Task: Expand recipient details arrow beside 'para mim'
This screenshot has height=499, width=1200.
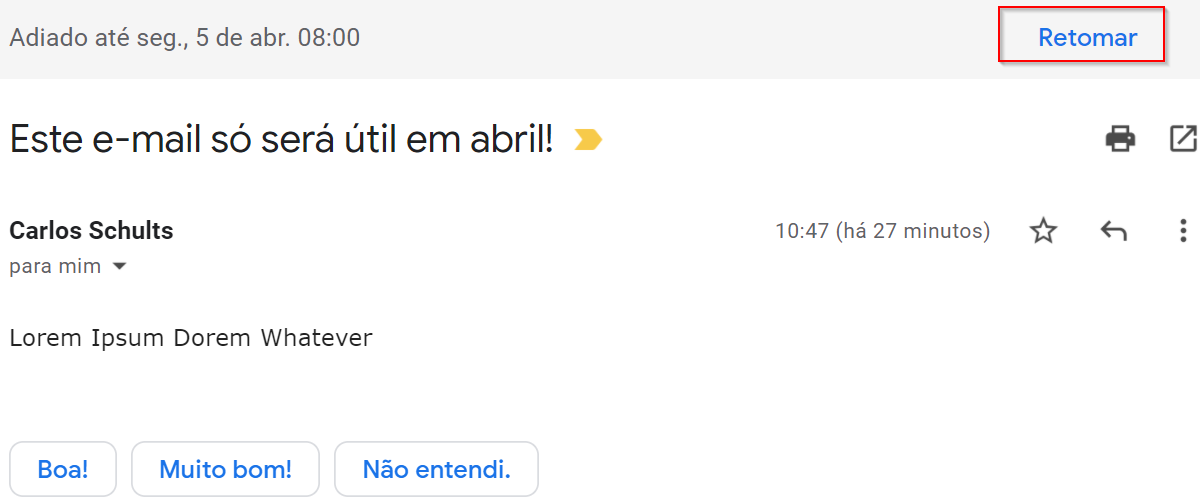Action: pyautogui.click(x=120, y=267)
